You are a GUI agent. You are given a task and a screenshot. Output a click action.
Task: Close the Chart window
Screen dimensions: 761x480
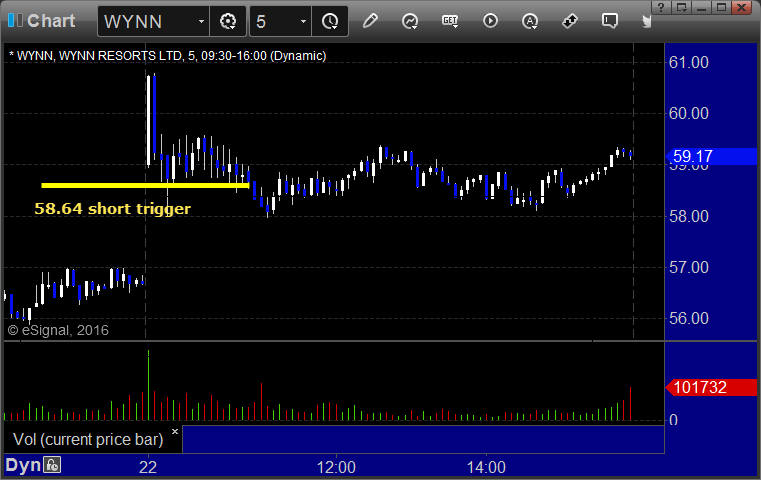742,7
